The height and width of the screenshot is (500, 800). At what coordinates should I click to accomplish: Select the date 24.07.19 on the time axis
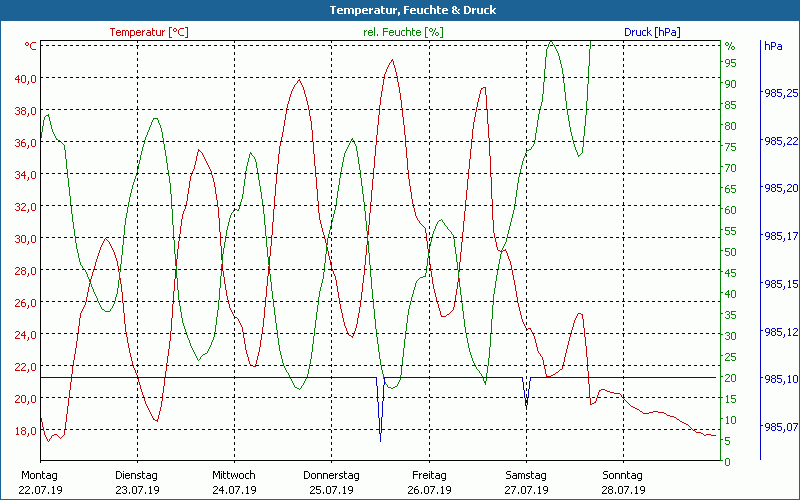coord(234,490)
